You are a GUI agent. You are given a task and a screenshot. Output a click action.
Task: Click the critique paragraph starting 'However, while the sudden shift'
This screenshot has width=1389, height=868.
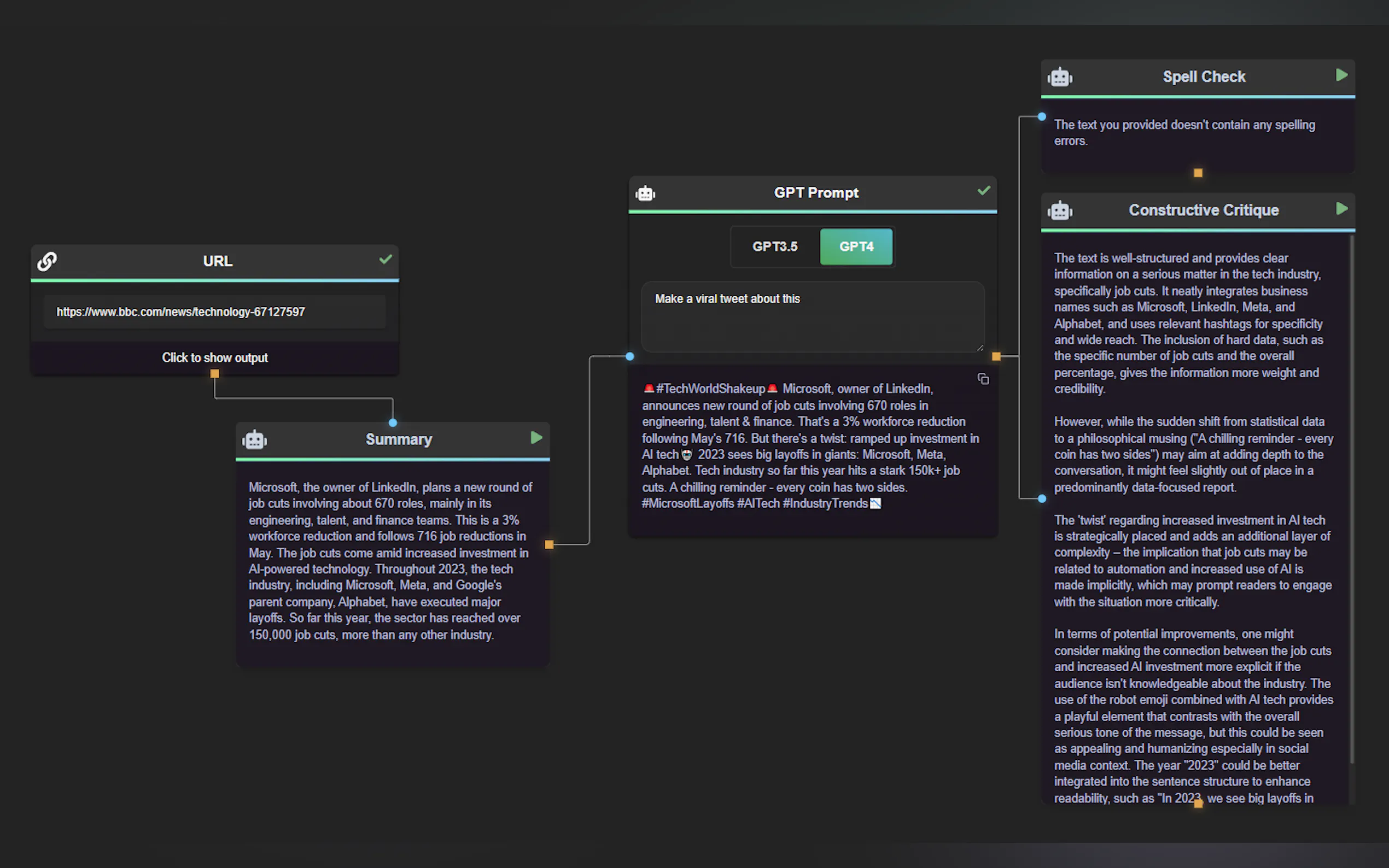pos(1194,454)
